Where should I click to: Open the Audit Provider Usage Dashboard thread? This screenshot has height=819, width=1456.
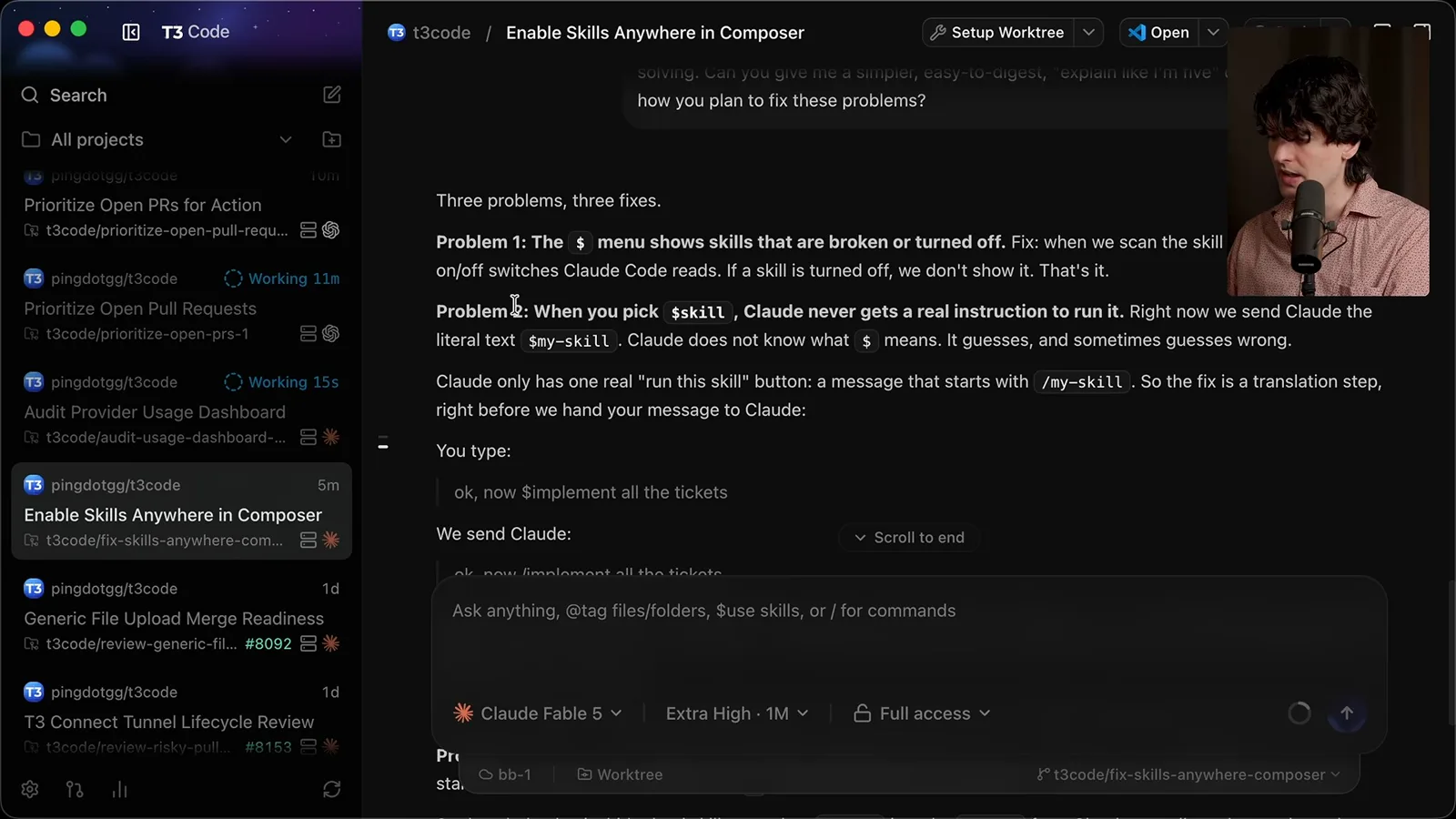tap(181, 409)
